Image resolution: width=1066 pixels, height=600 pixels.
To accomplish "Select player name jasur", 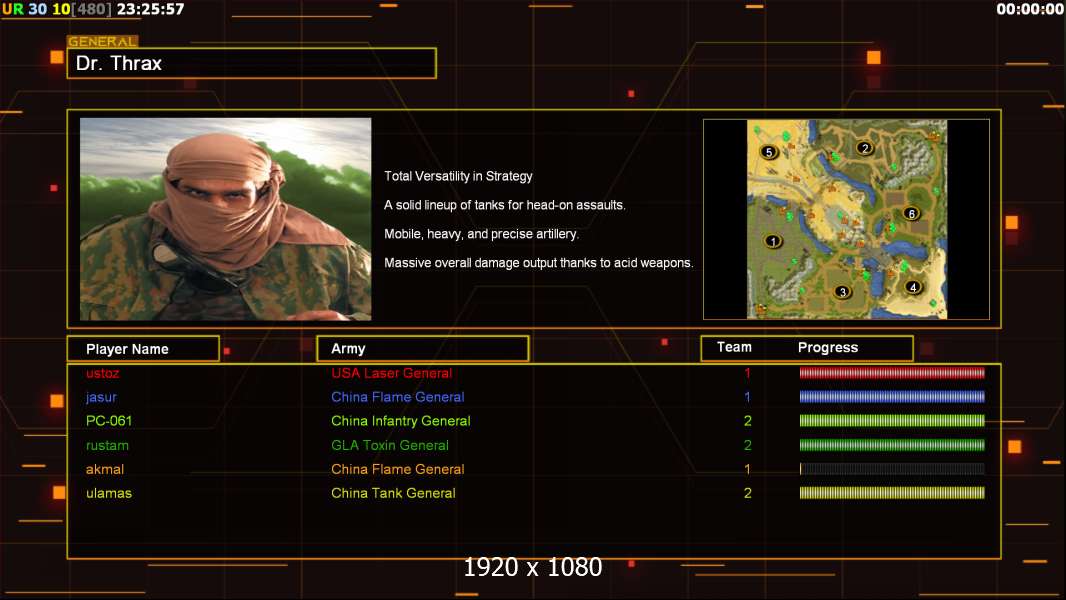I will 101,398.
